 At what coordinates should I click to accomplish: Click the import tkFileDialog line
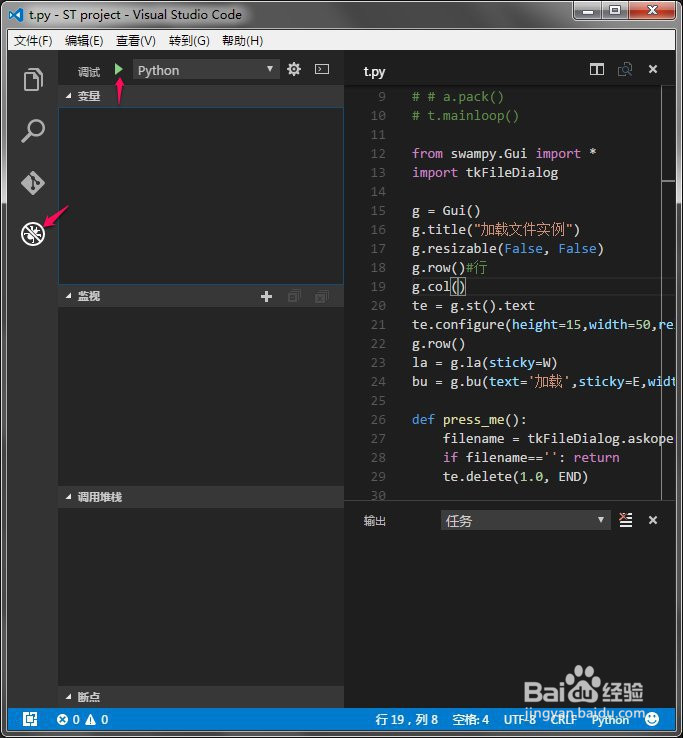tap(485, 173)
